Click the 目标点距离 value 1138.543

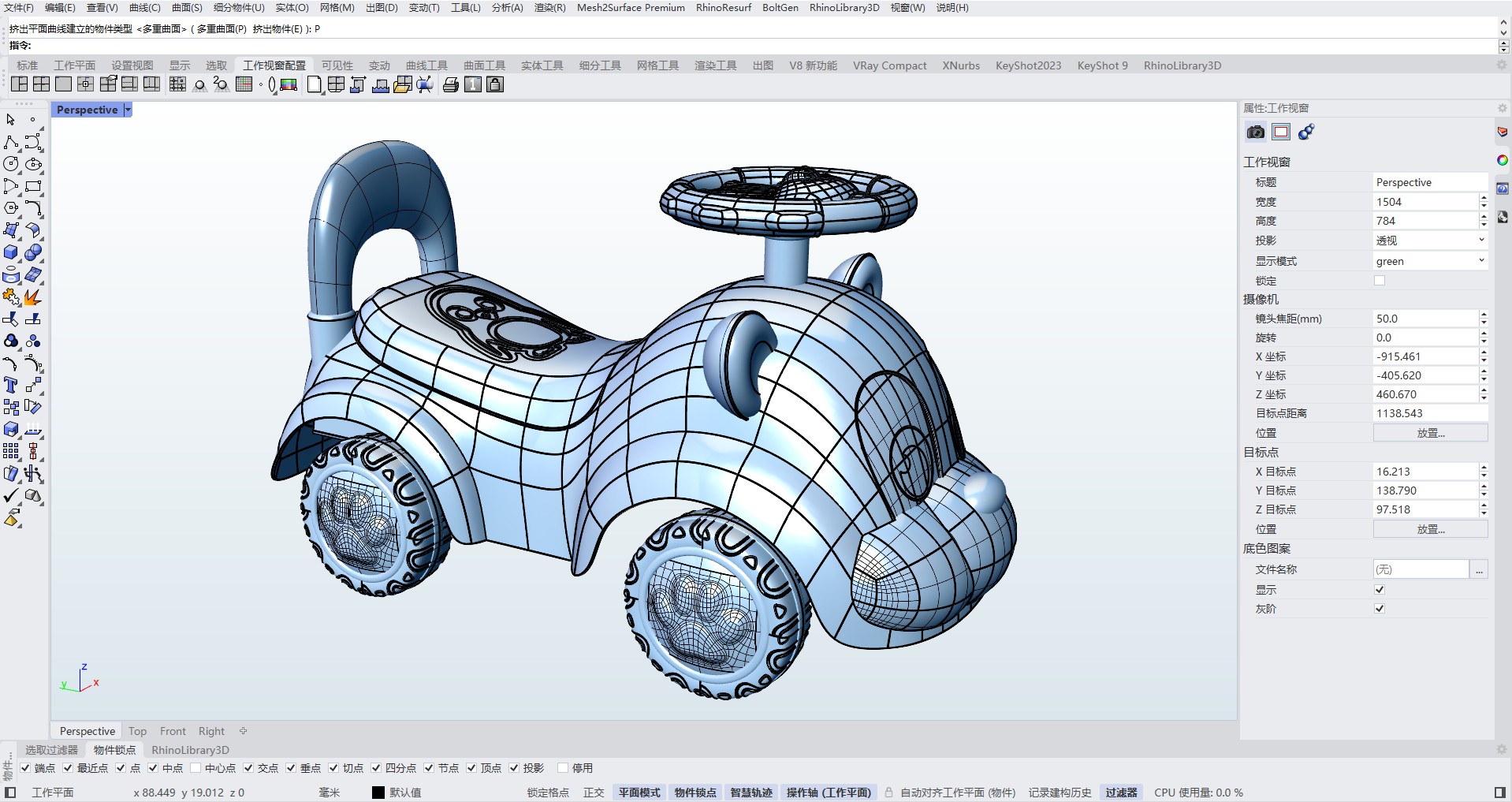(1430, 413)
